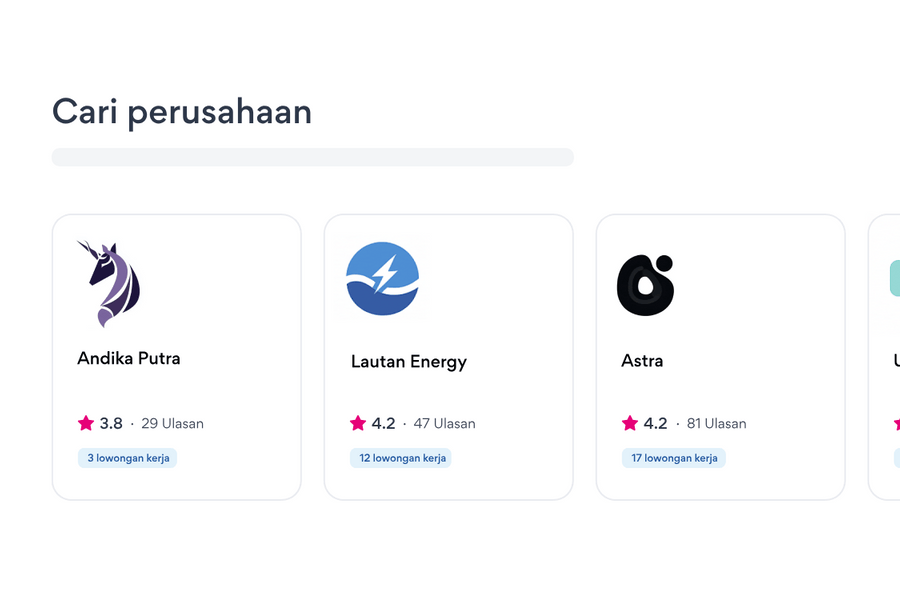Click the 17 lowongan kerja badge

click(674, 458)
